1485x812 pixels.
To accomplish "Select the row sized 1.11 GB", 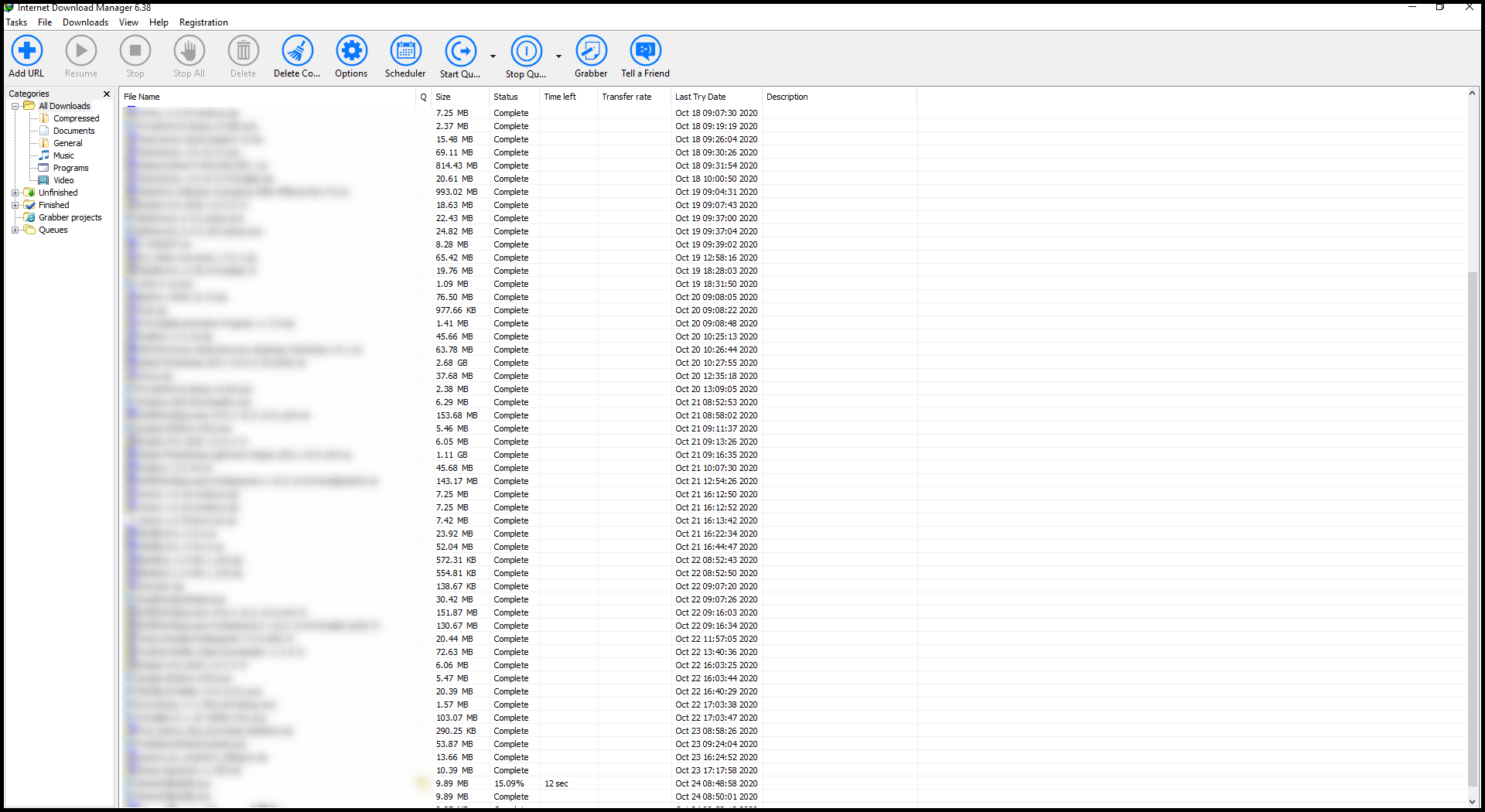I will click(794, 455).
